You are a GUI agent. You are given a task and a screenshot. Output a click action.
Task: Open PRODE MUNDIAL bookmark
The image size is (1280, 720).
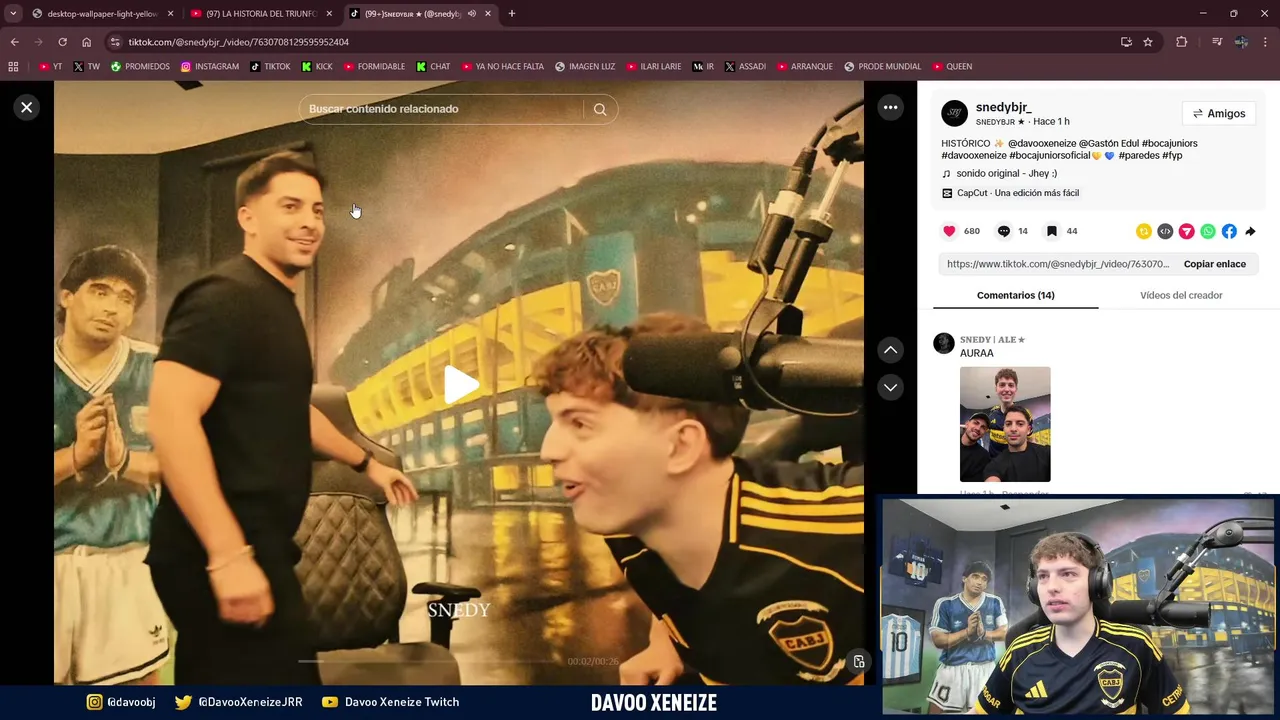click(882, 67)
